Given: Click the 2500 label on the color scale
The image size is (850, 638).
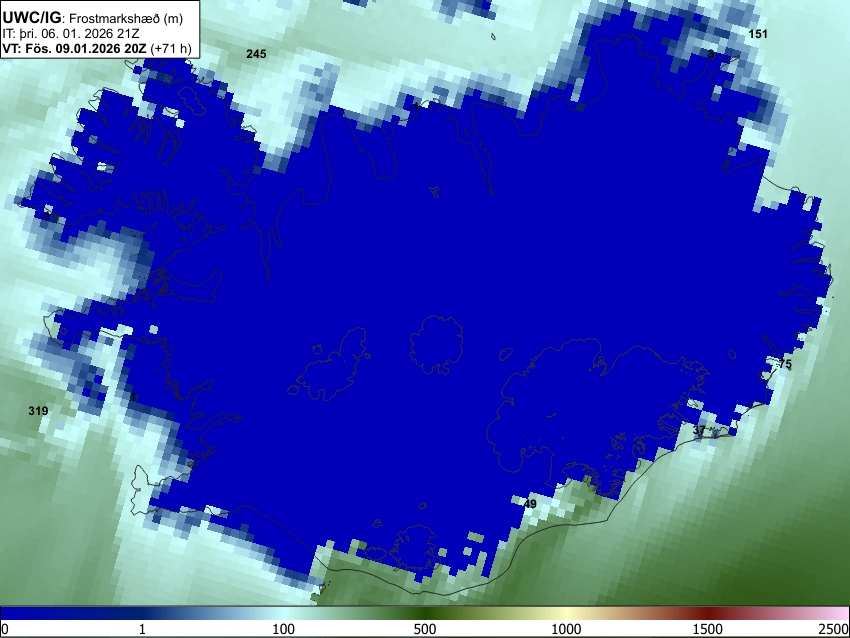Looking at the screenshot, I should 834,629.
